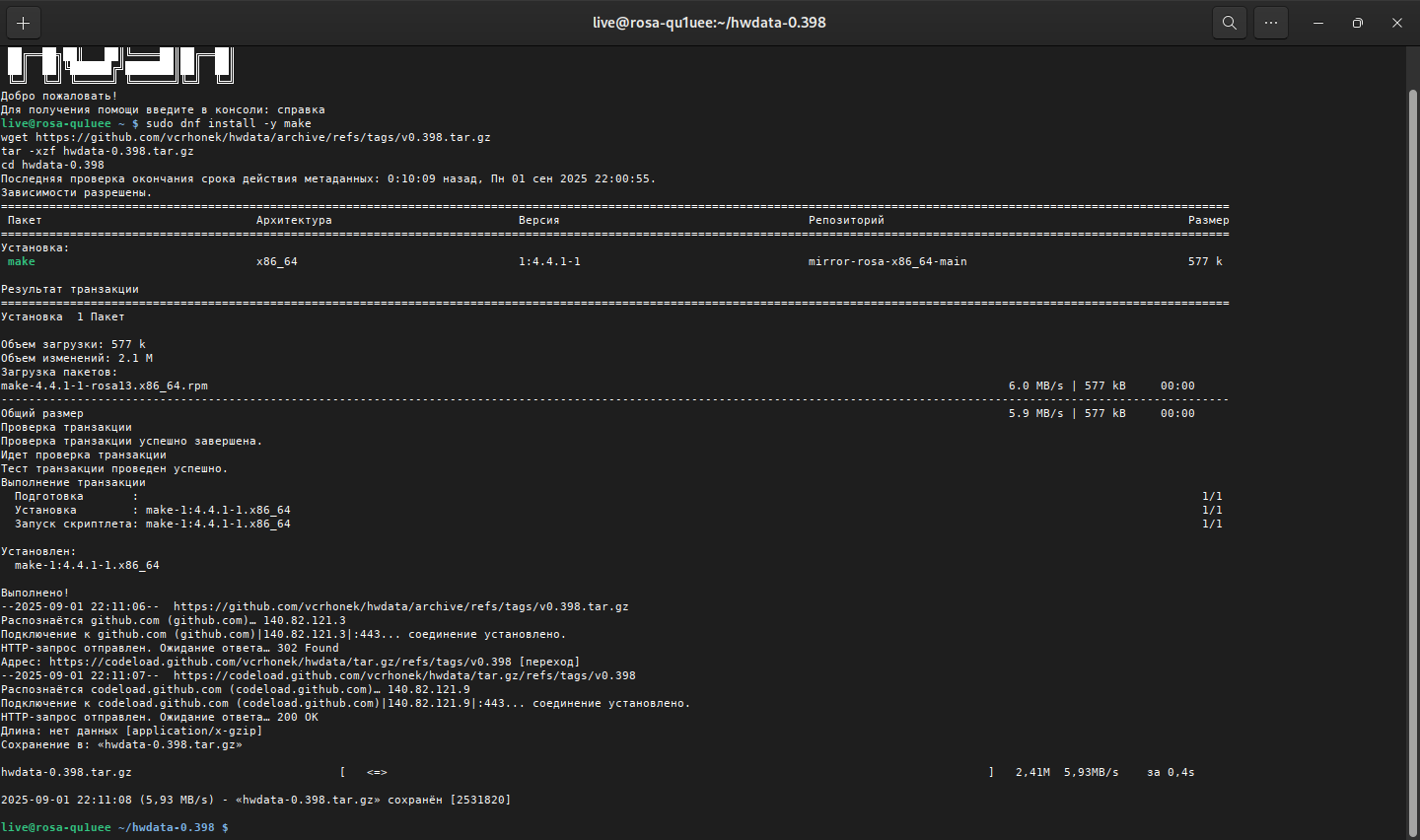Image resolution: width=1420 pixels, height=840 pixels.
Task: Click the 'Зависимости разрешены.' line
Action: tap(76, 192)
